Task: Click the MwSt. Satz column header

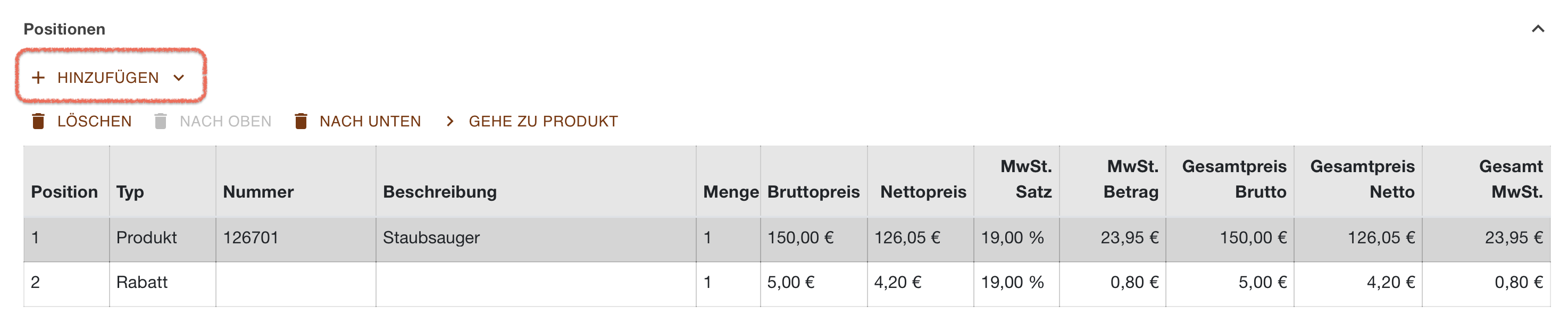Action: click(1025, 180)
